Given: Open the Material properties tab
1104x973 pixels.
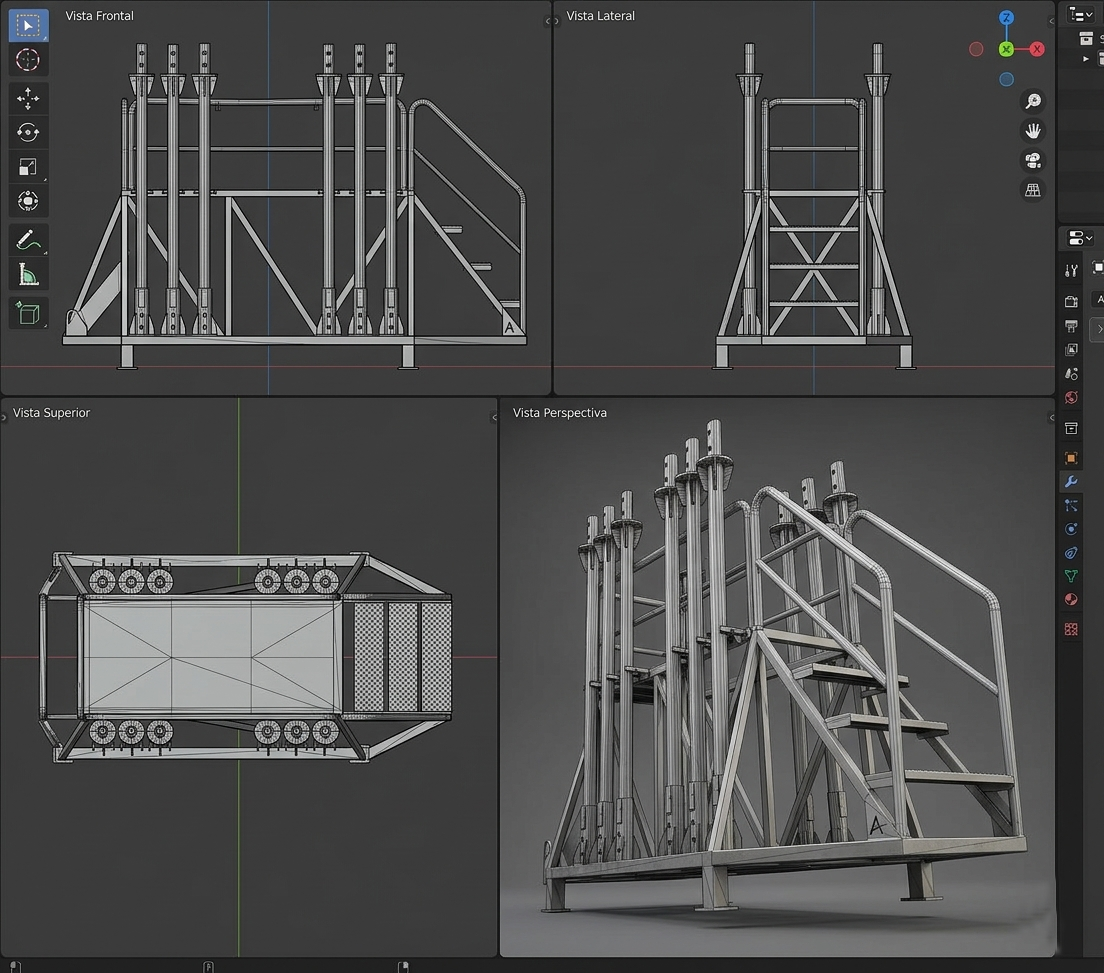Looking at the screenshot, I should click(x=1071, y=600).
